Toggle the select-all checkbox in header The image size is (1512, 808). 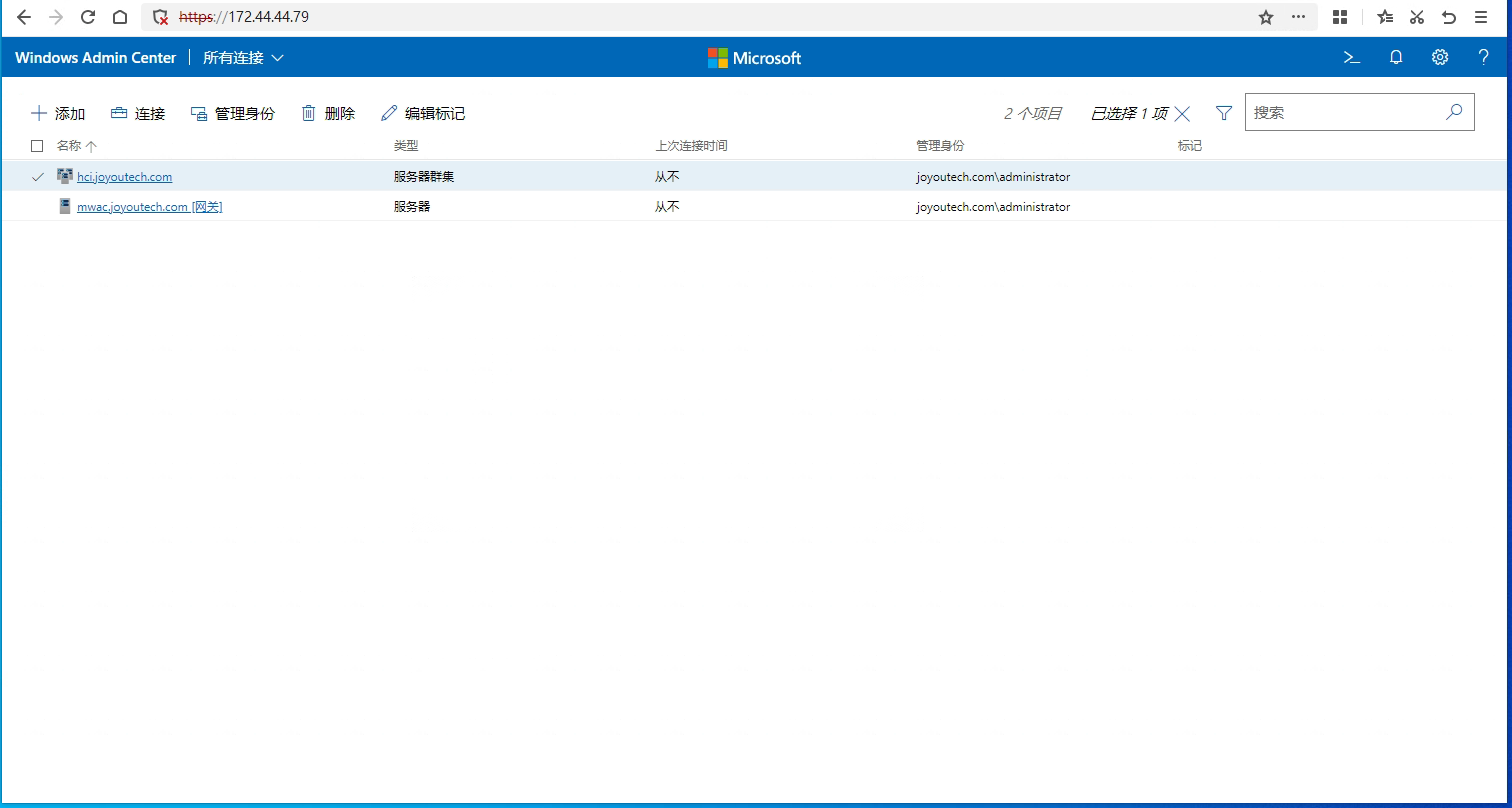37,146
